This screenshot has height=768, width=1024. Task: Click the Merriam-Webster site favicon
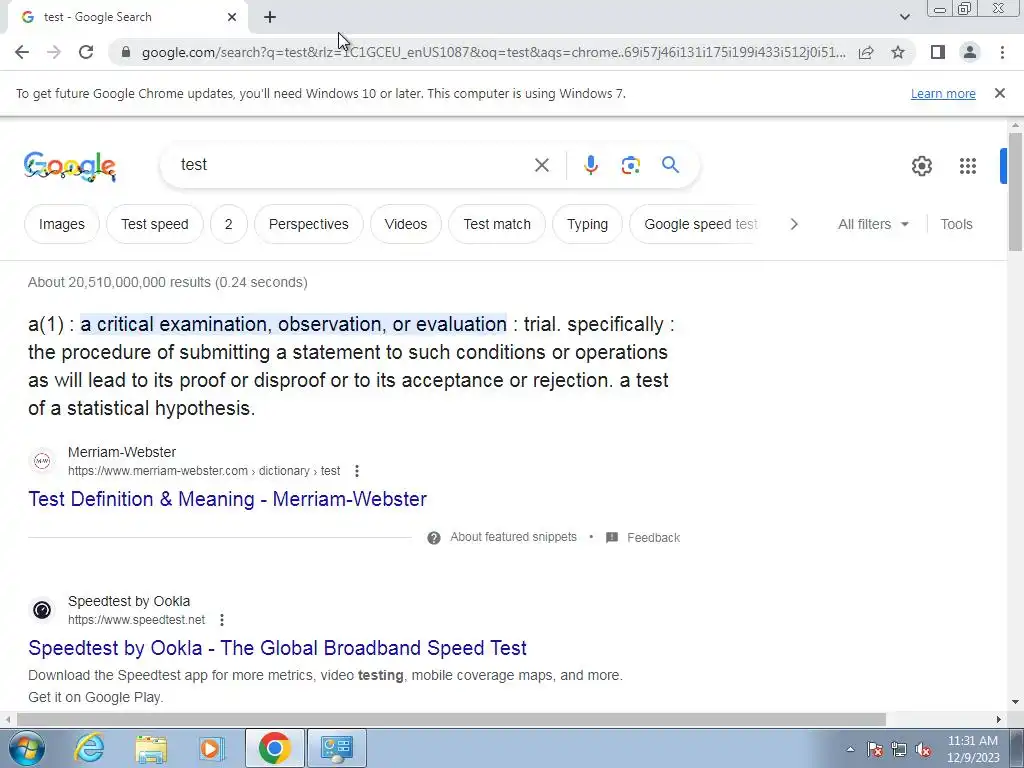pos(42,461)
